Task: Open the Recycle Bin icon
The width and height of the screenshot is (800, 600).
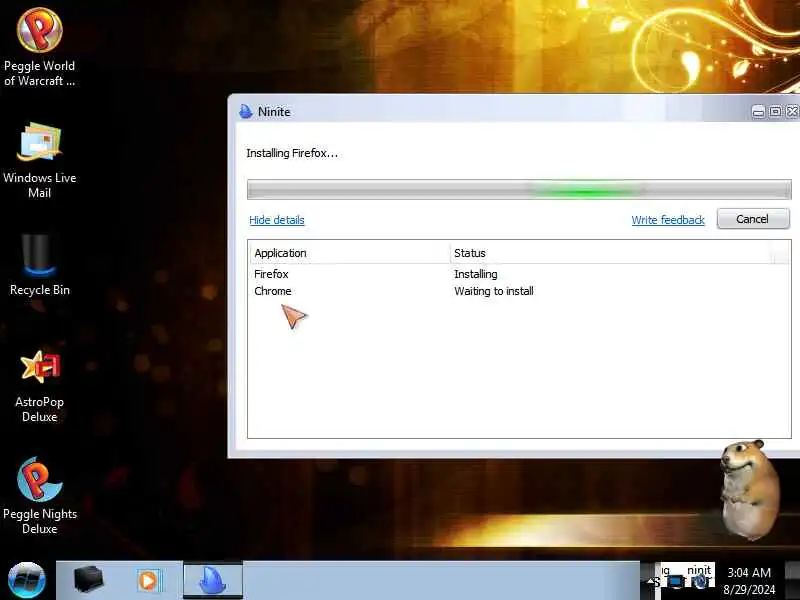Action: [39, 265]
